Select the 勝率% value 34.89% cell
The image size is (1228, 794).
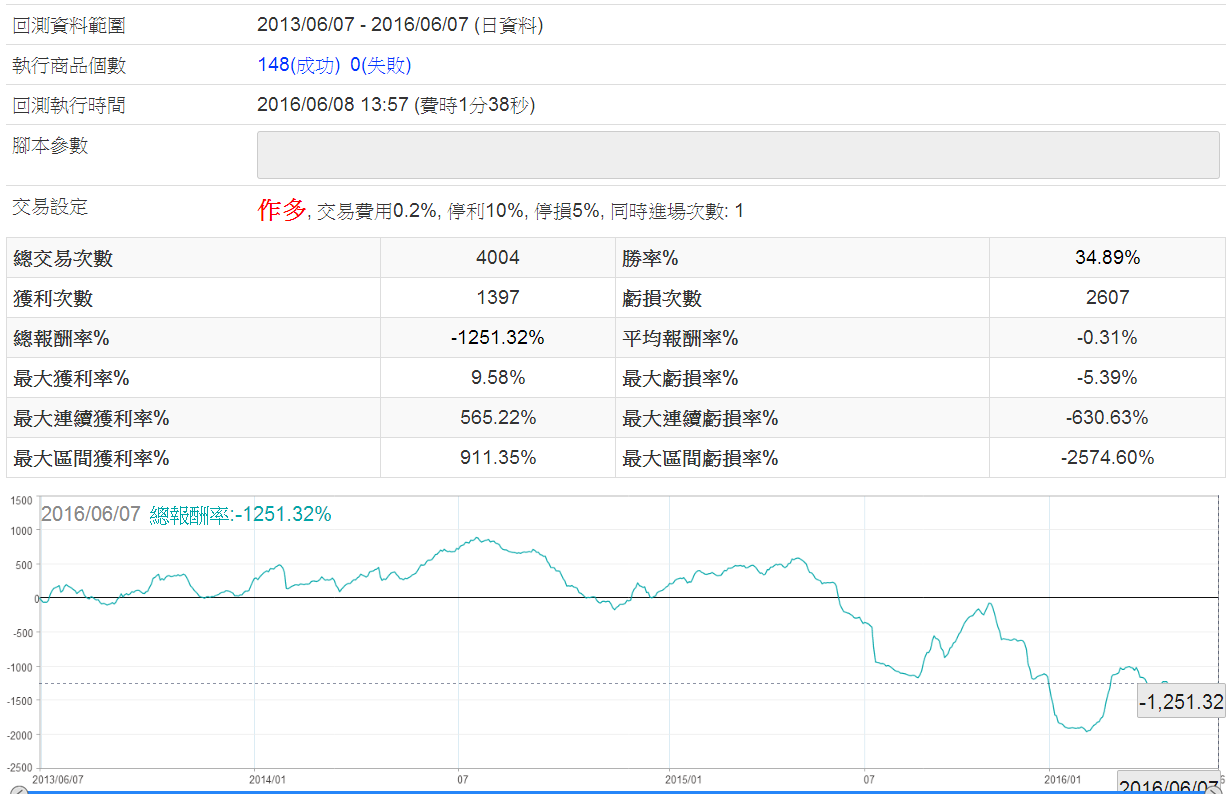click(1106, 258)
